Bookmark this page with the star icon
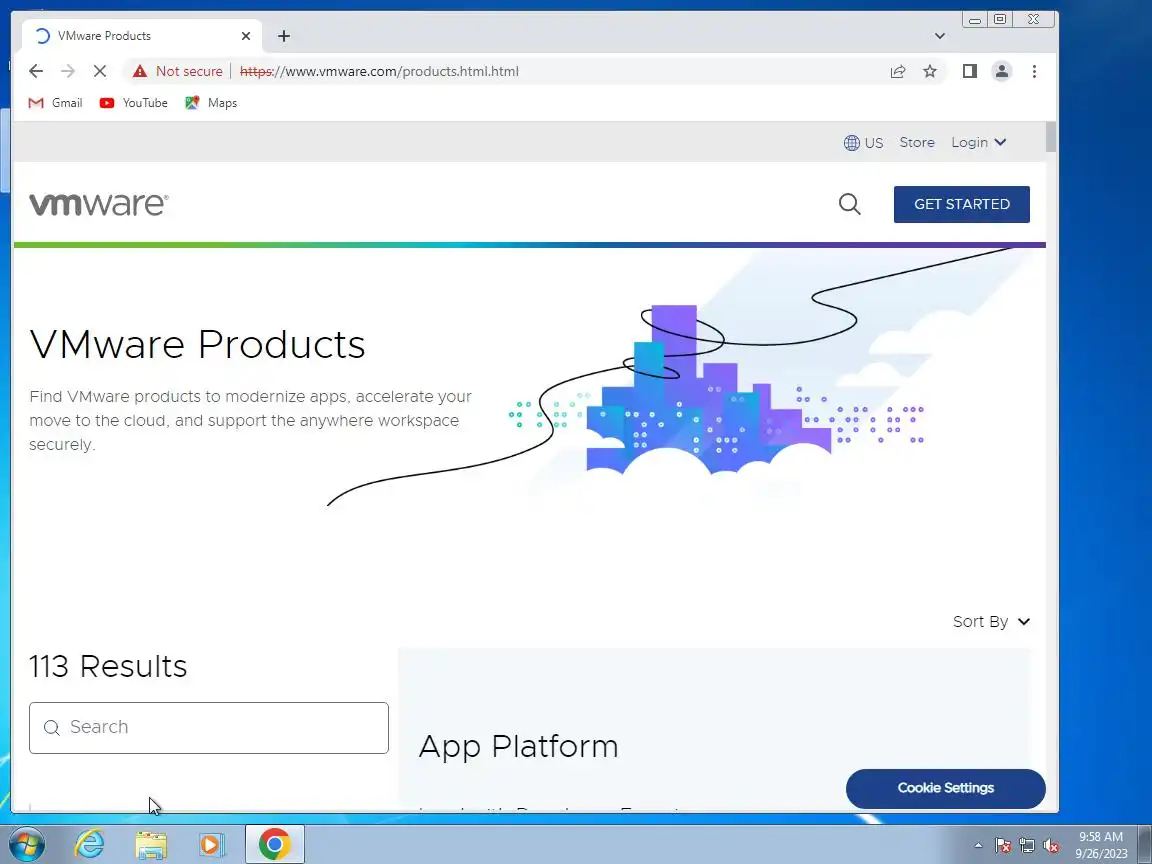Screen dimensions: 1152x864 930,71
